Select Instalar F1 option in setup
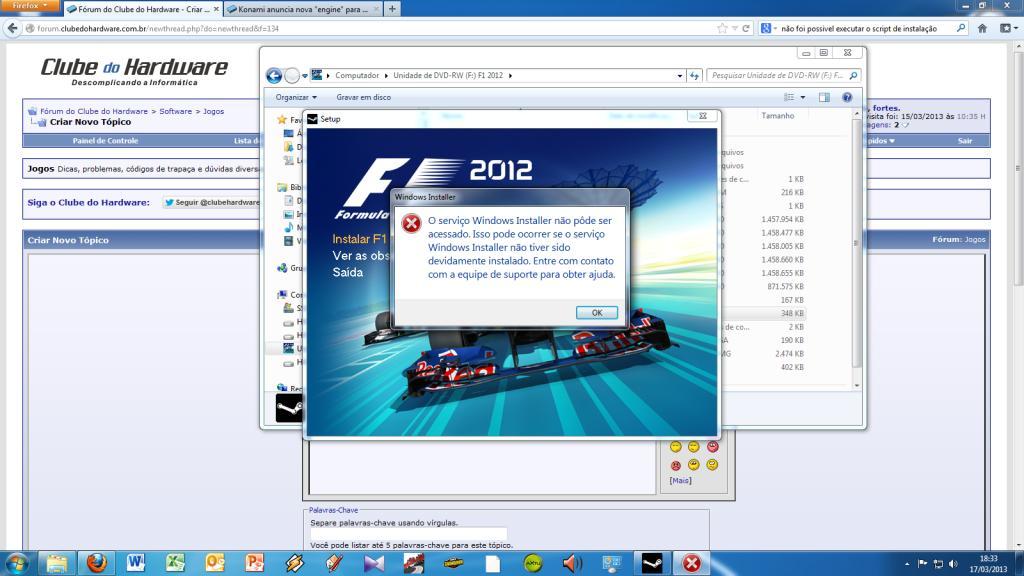 pyautogui.click(x=360, y=239)
